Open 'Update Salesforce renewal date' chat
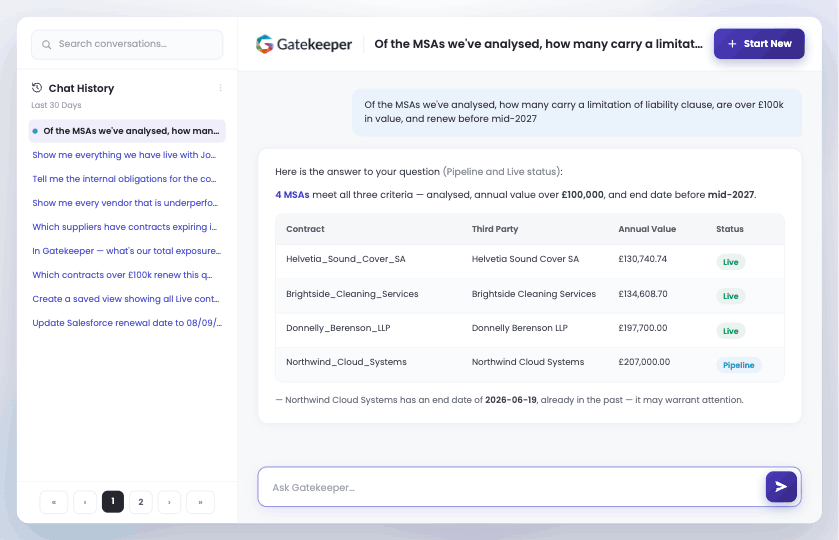Screen dimensions: 839x540 tap(127, 323)
